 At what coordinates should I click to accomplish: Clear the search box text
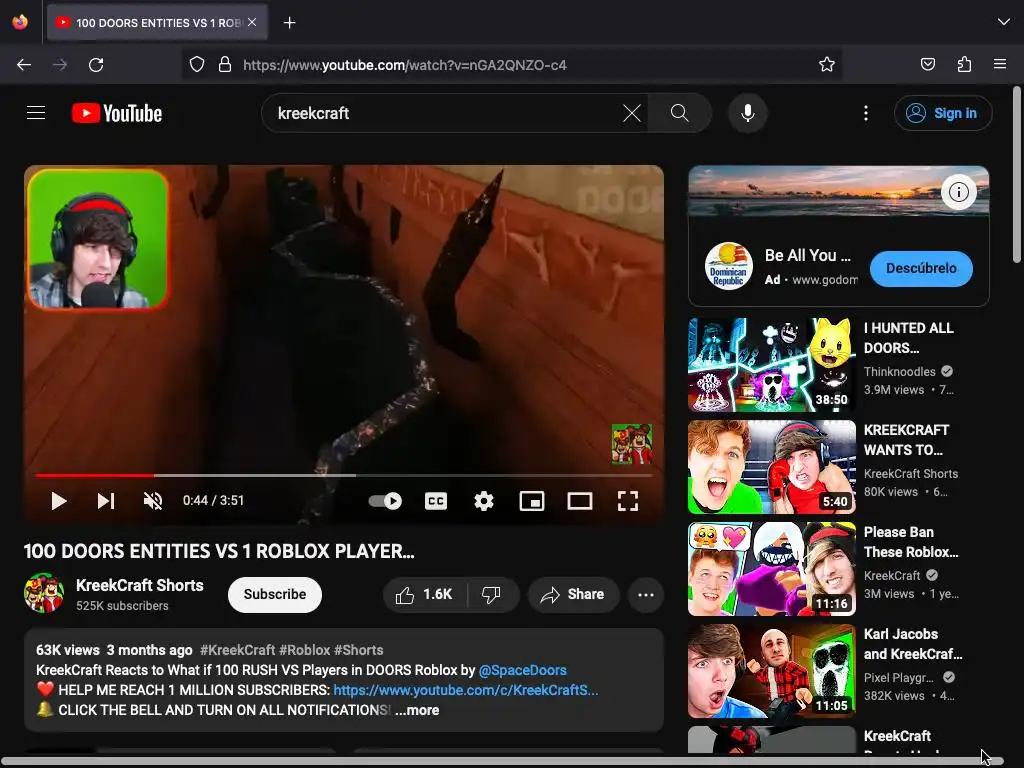(632, 113)
